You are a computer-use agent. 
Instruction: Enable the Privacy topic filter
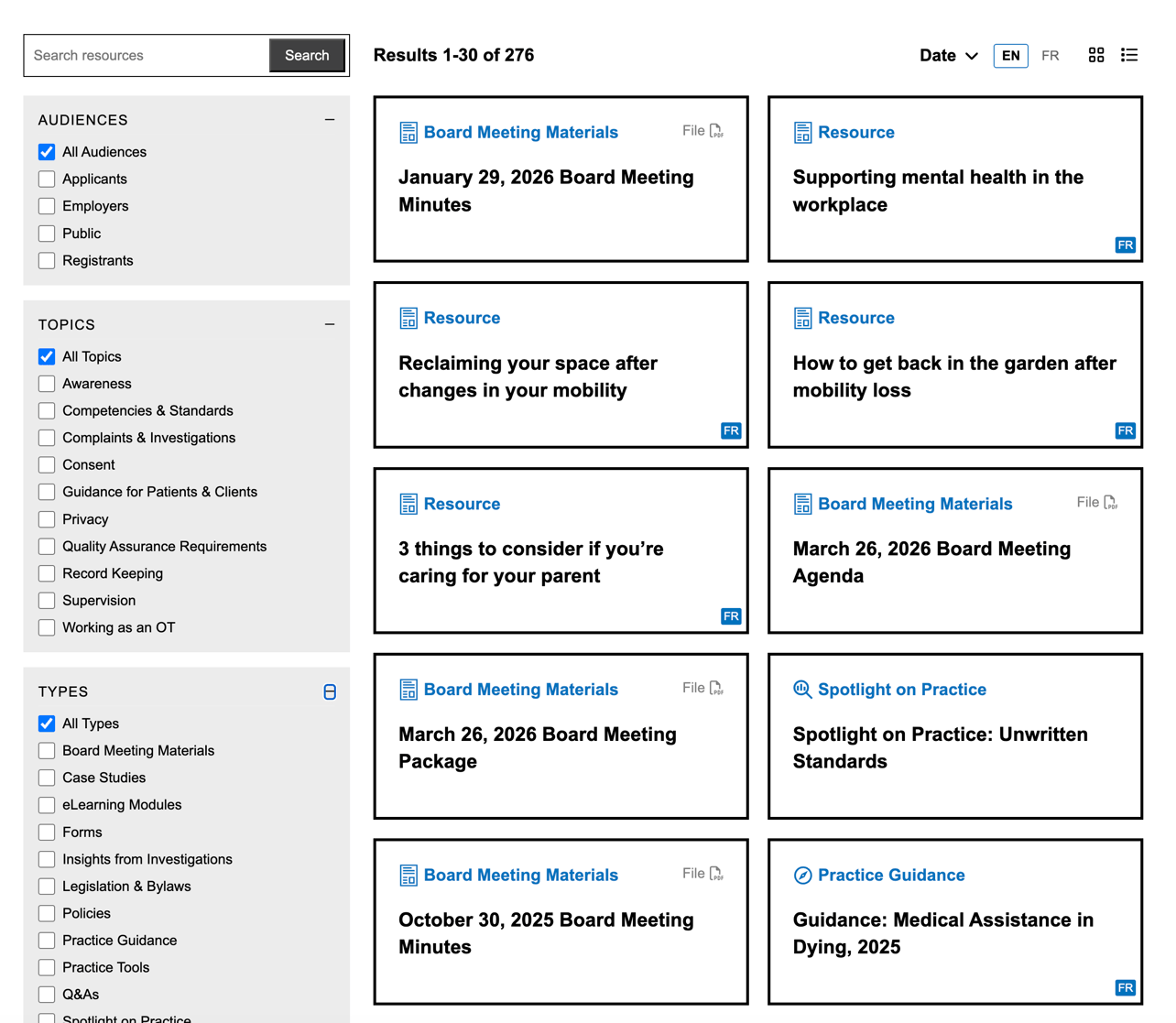pos(47,519)
